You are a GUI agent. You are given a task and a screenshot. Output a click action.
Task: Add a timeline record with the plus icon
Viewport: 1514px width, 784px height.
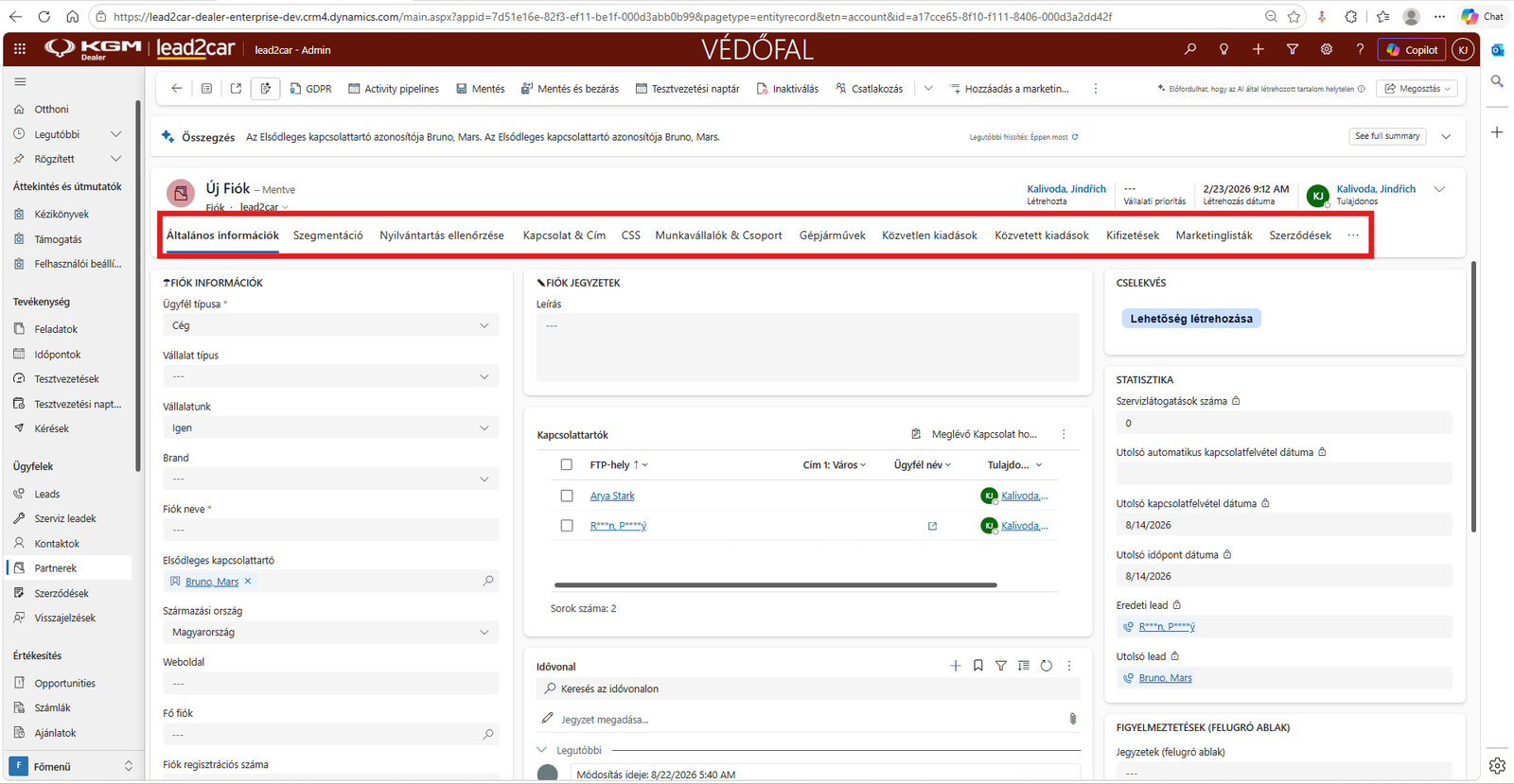tap(955, 666)
